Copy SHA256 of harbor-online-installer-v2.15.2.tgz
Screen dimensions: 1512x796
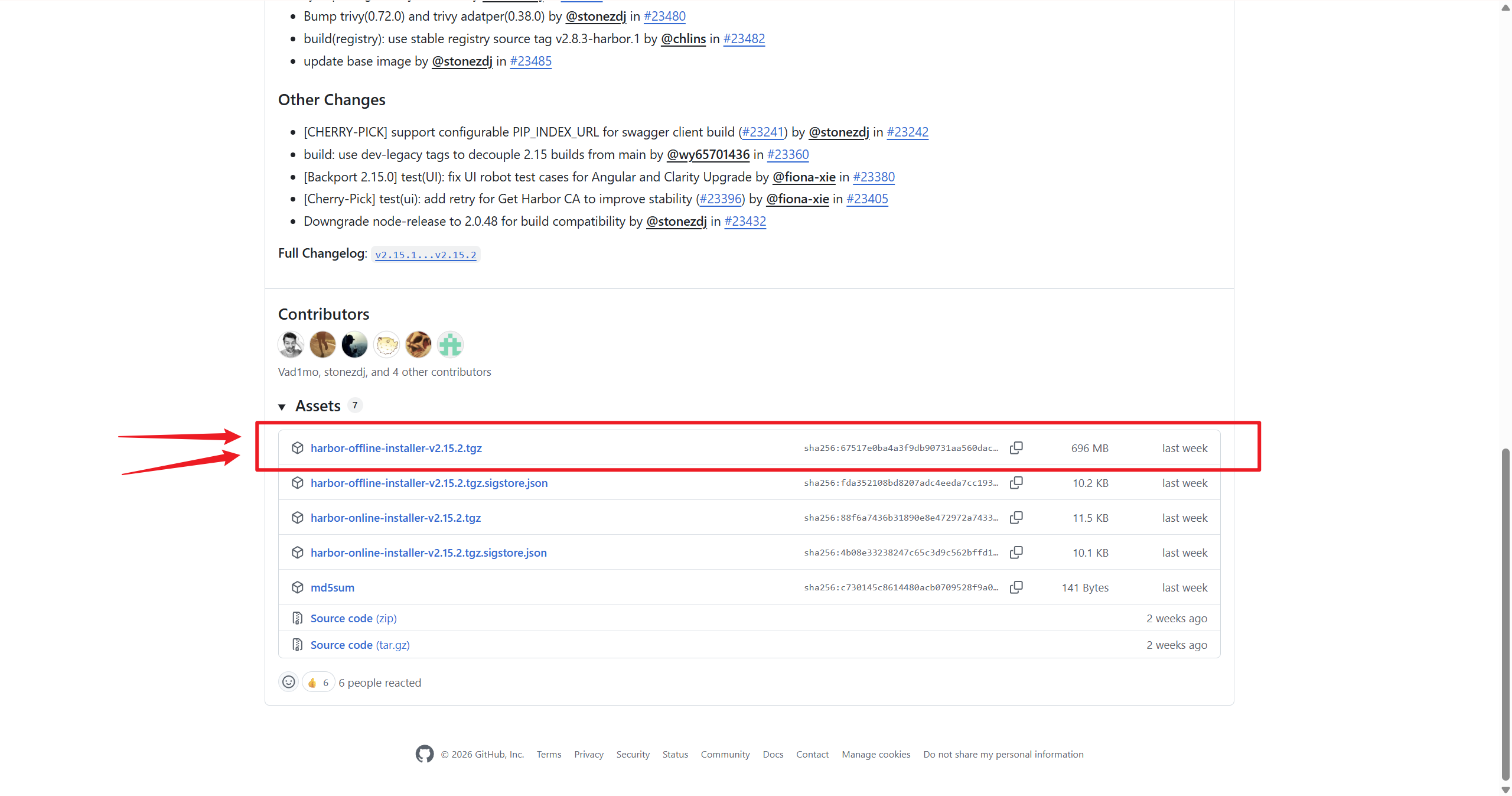click(1016, 518)
